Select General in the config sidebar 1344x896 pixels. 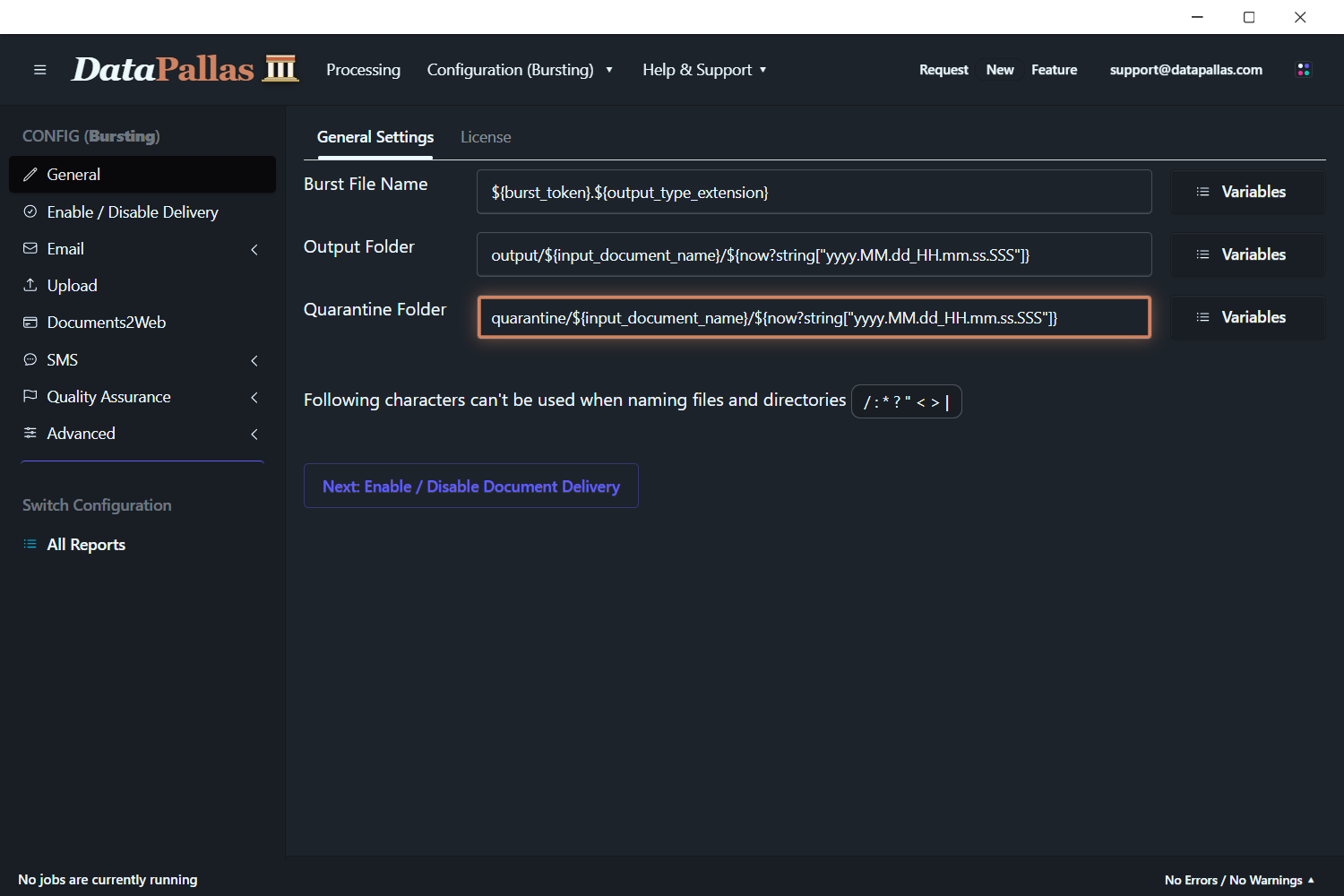pos(142,175)
